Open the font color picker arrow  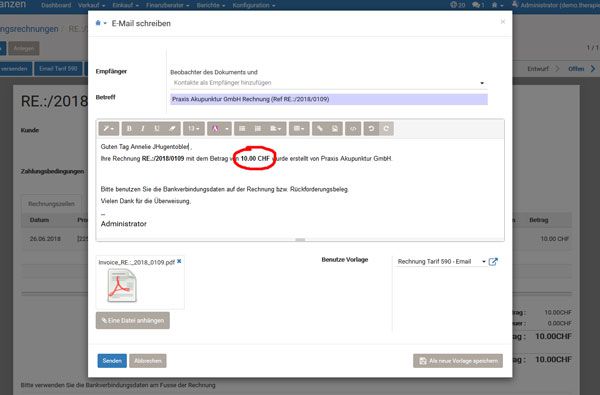point(227,129)
